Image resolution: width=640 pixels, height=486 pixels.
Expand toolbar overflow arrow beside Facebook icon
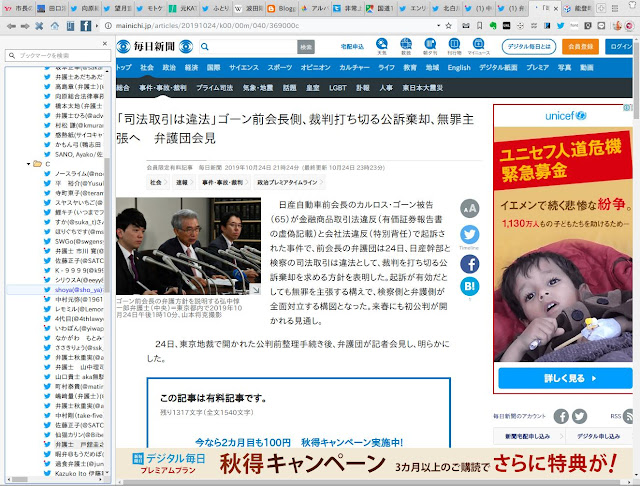coord(97,26)
